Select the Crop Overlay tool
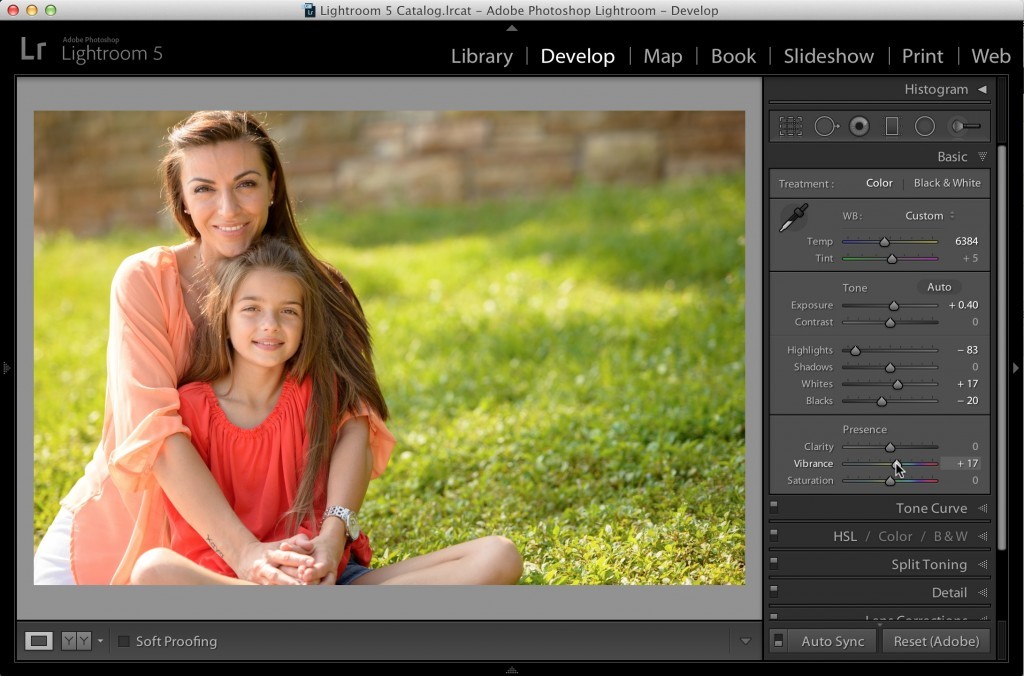The height and width of the screenshot is (676, 1024). (x=790, y=126)
